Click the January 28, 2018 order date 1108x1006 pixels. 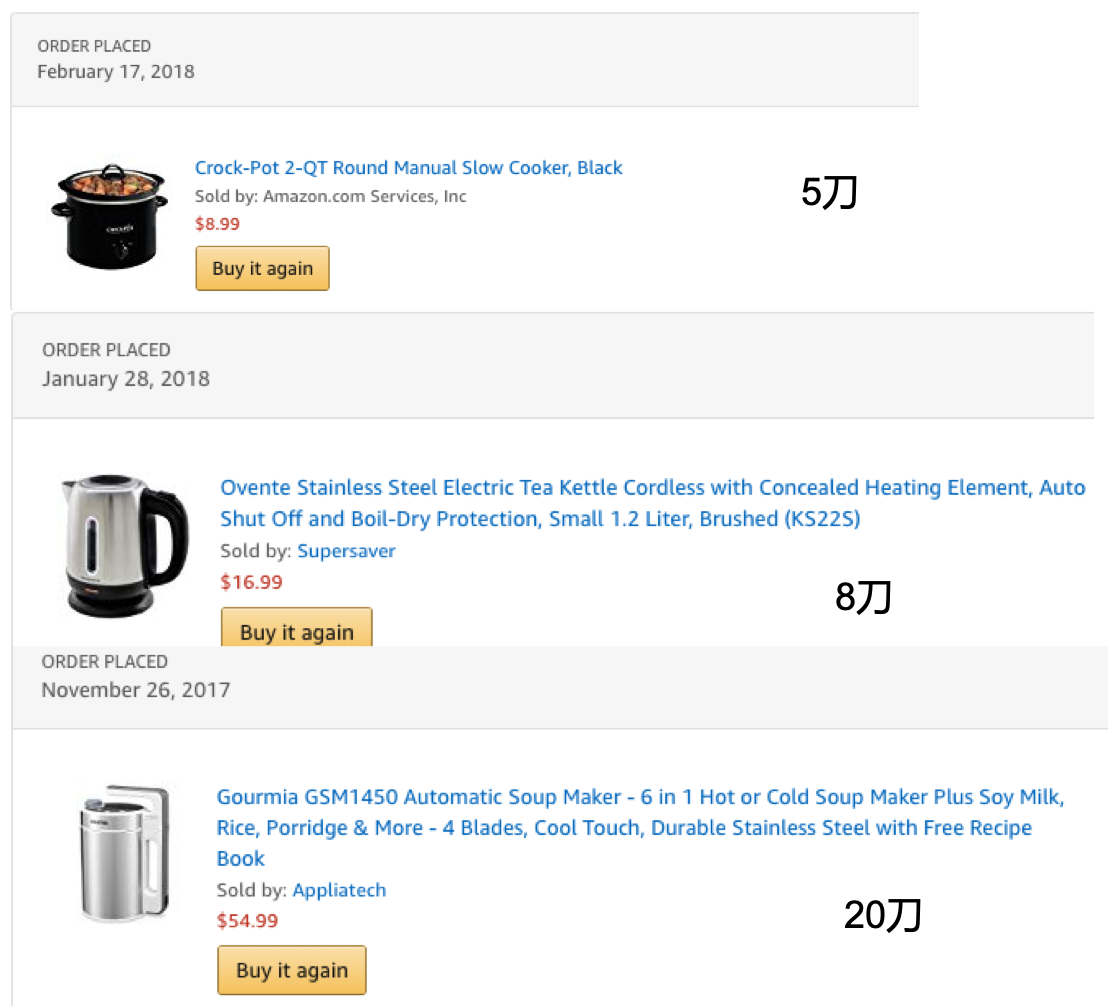pyautogui.click(x=126, y=379)
